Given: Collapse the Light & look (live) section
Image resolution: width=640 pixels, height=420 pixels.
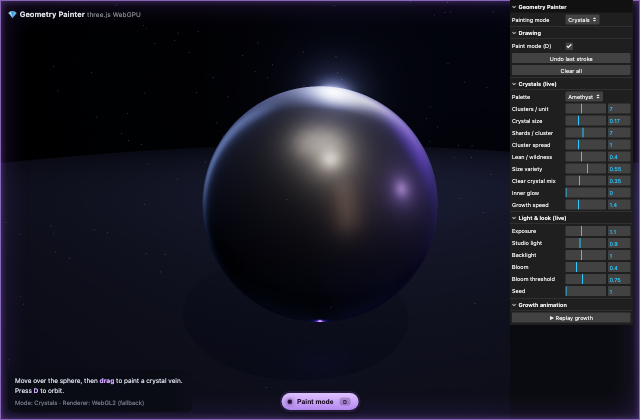Looking at the screenshot, I should 571,218.
